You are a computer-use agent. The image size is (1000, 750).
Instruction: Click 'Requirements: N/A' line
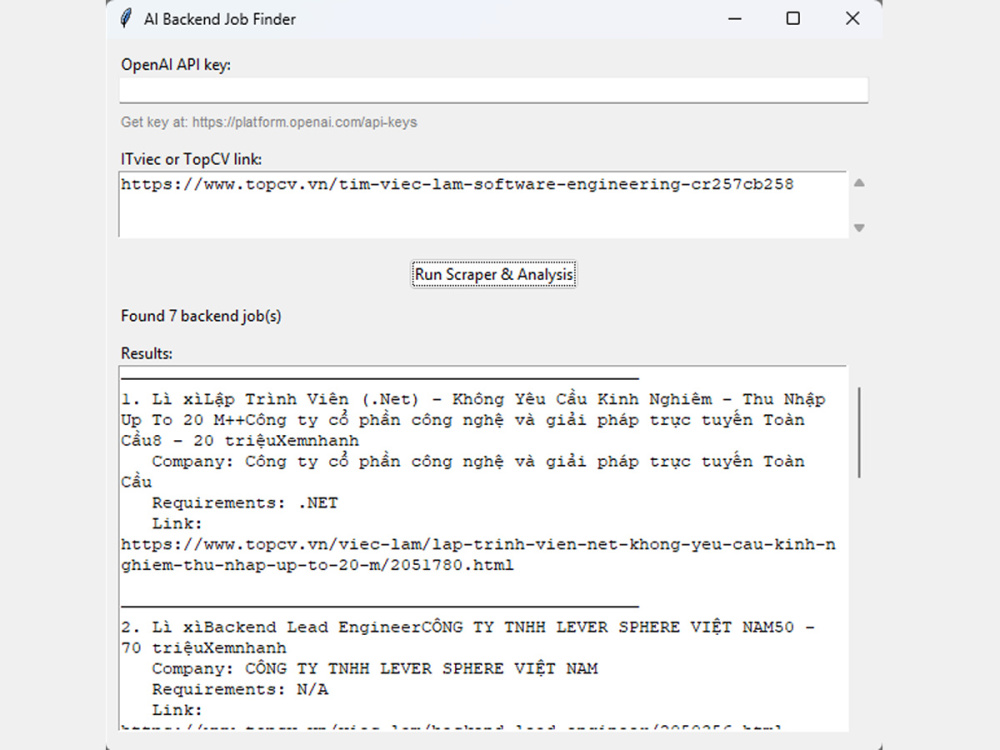(x=240, y=689)
